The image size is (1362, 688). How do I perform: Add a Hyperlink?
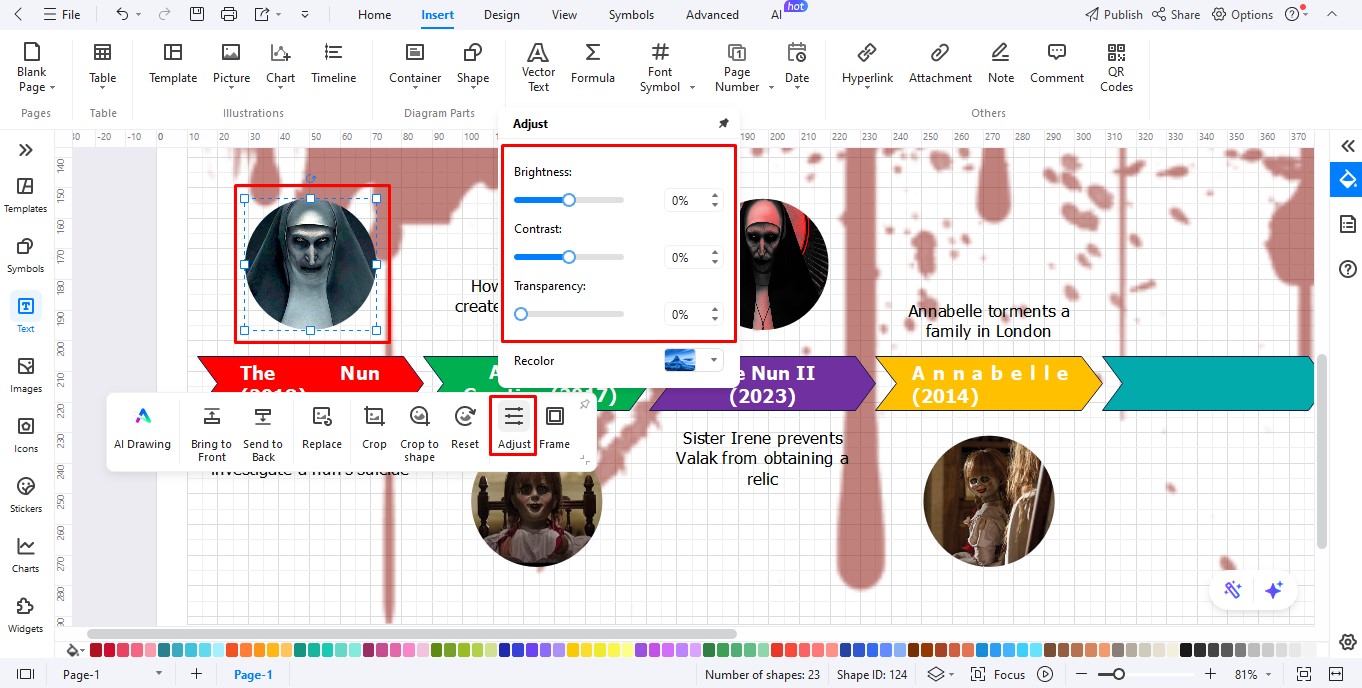pos(867,64)
